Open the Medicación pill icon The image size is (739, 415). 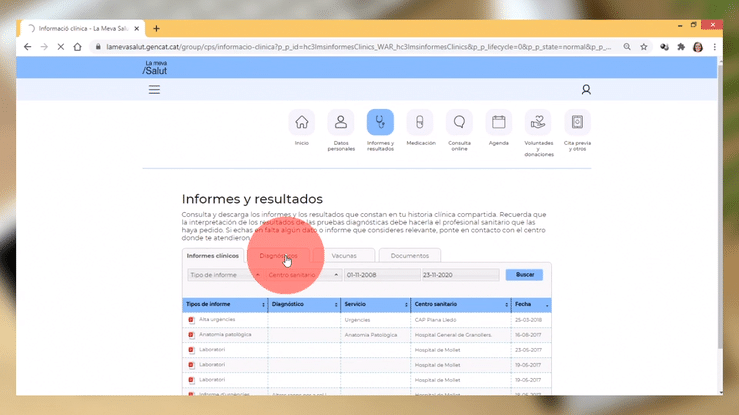tap(420, 123)
